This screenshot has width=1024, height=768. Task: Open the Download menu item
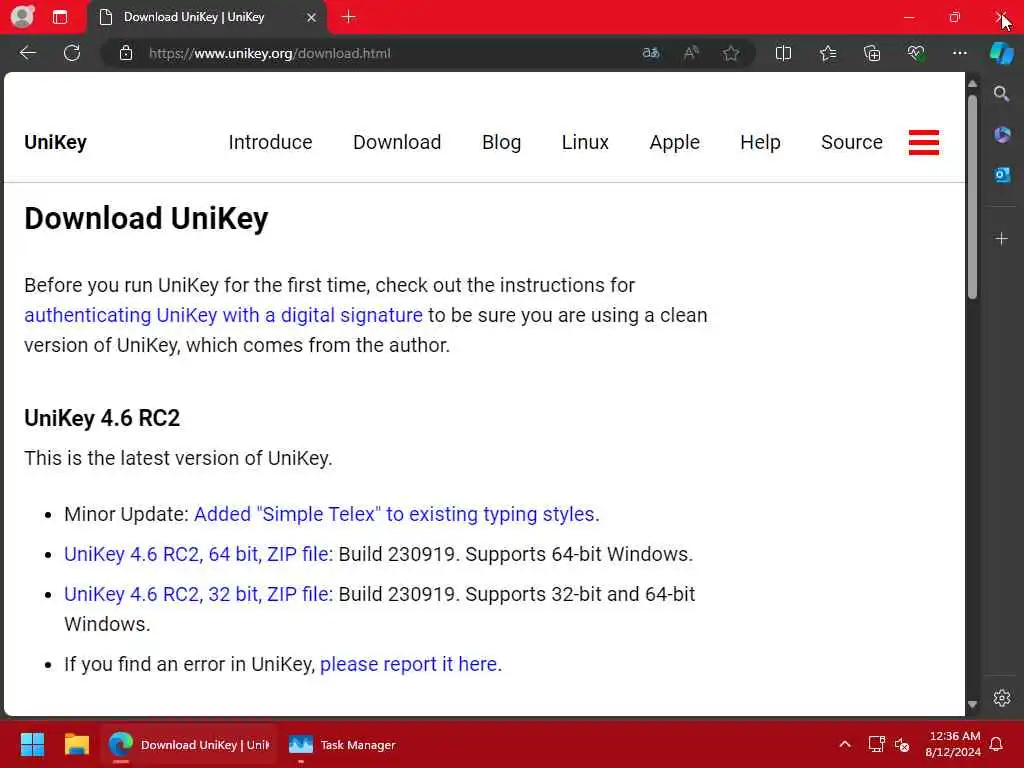(397, 142)
